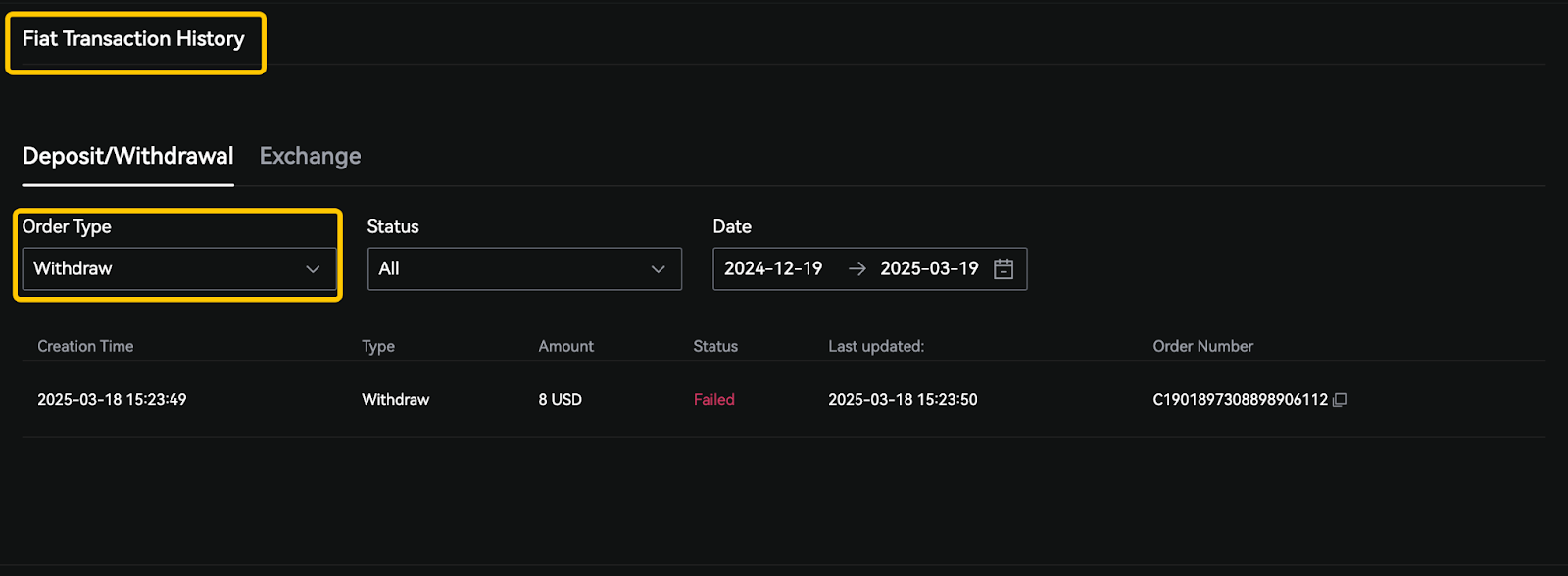Image resolution: width=1568 pixels, height=576 pixels.
Task: Open the Withdraw order type dropdown
Action: [179, 268]
